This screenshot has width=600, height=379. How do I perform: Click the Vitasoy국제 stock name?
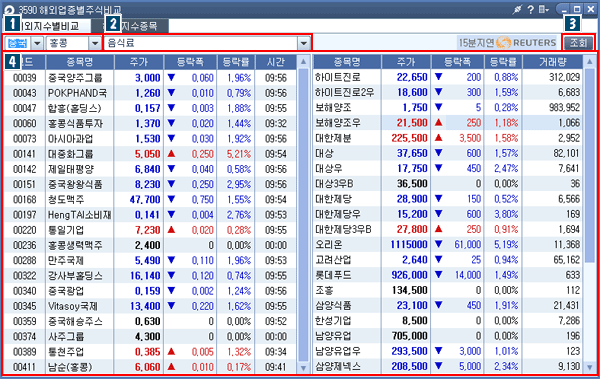click(72, 306)
